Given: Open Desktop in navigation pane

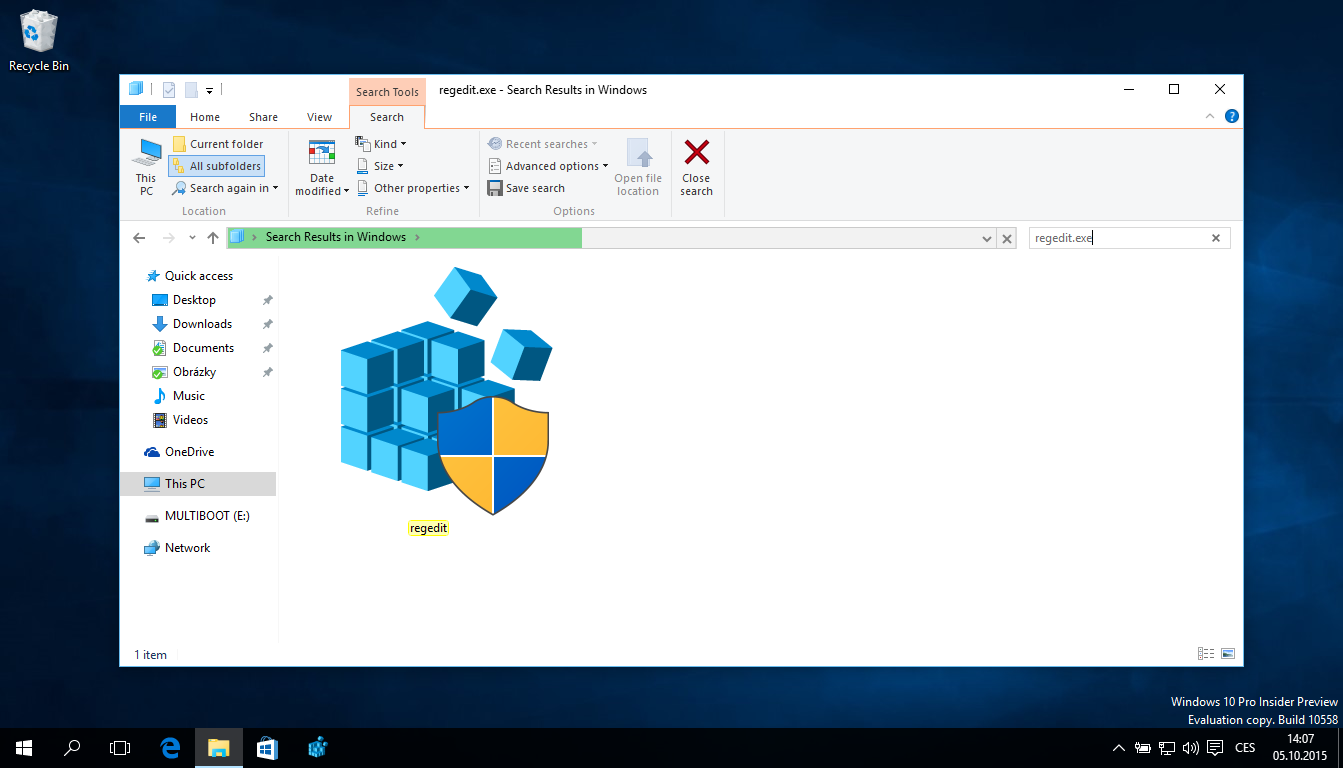Looking at the screenshot, I should point(194,300).
